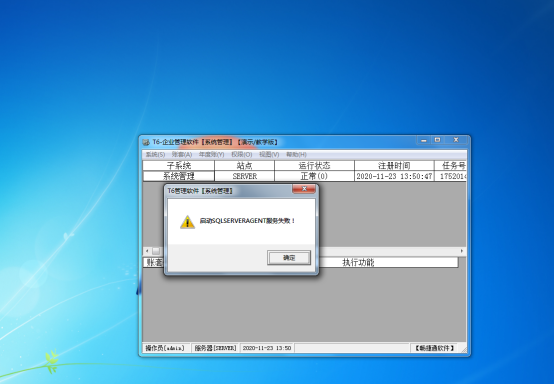Open the 账套(A) menu
This screenshot has width=554, height=384.
tap(182, 154)
